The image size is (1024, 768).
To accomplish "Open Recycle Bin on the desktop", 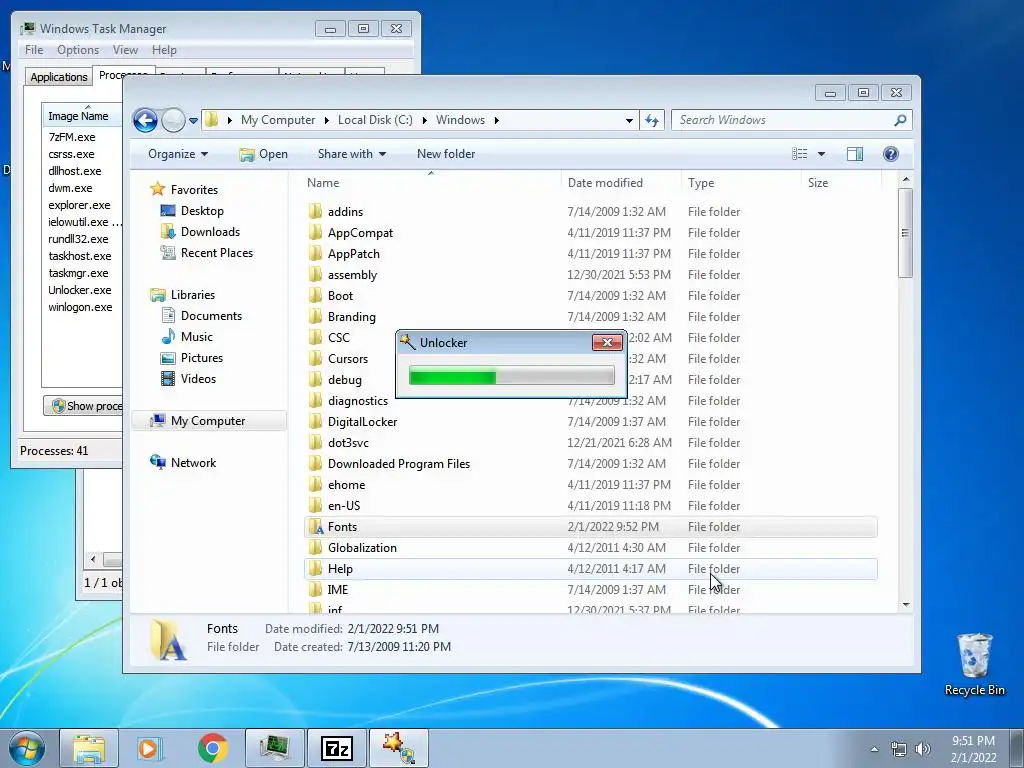I will coord(974,665).
